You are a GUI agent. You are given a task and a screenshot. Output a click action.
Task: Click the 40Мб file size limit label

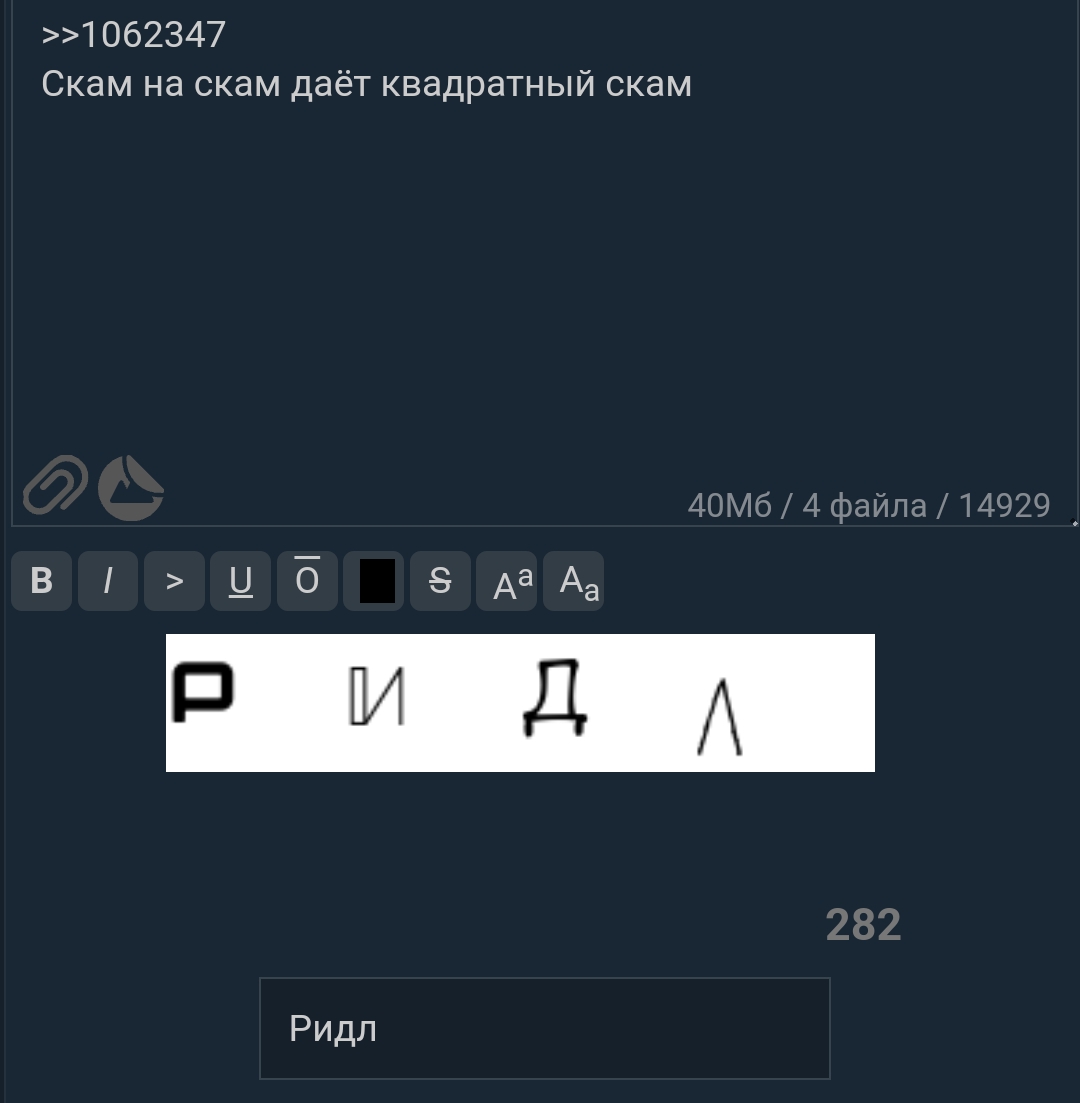[729, 505]
